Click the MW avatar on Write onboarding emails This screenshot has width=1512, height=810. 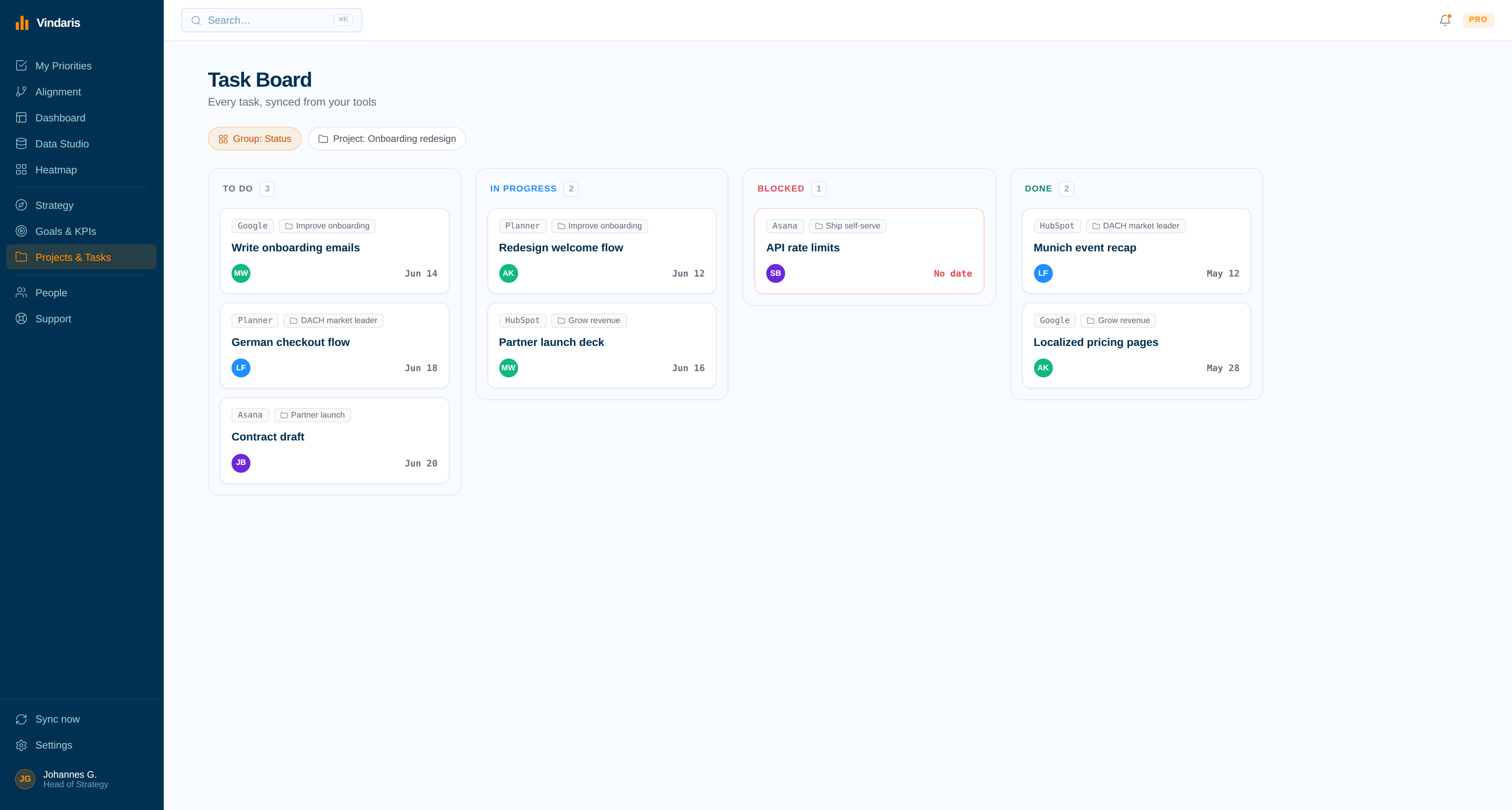(241, 273)
